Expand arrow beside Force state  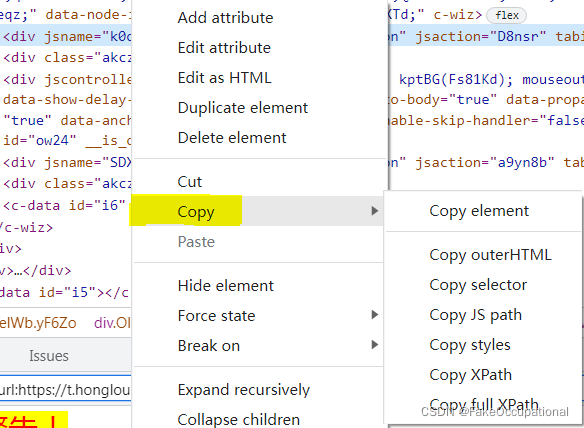point(374,315)
